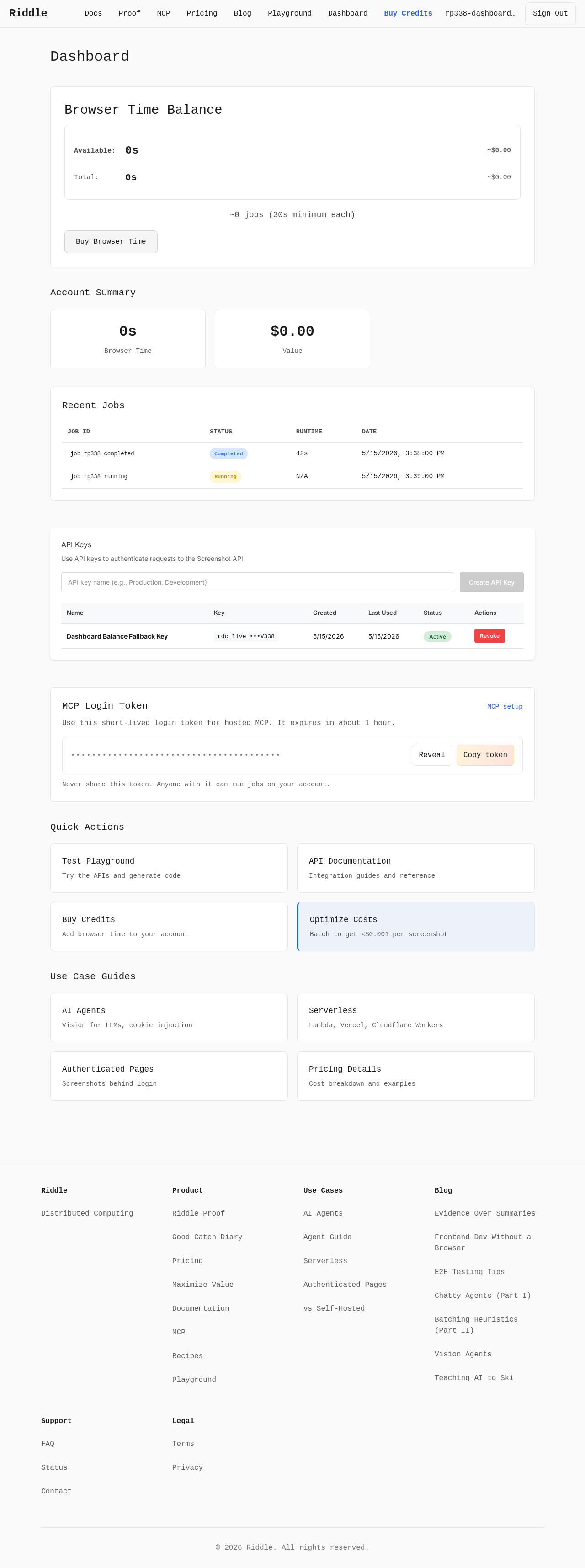
Task: Open Docs in top navigation
Action: [x=93, y=13]
